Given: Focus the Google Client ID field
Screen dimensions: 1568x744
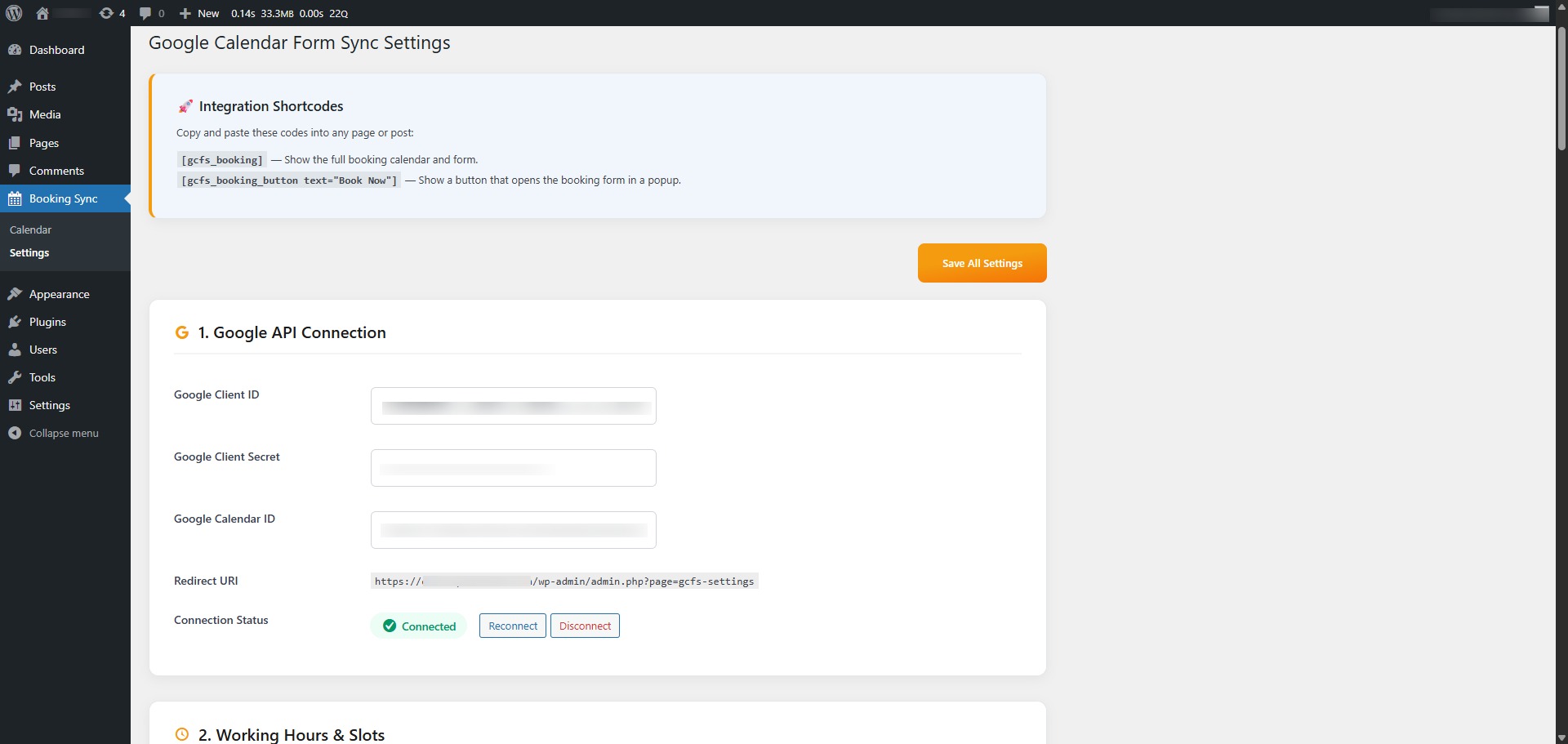Looking at the screenshot, I should click(514, 406).
